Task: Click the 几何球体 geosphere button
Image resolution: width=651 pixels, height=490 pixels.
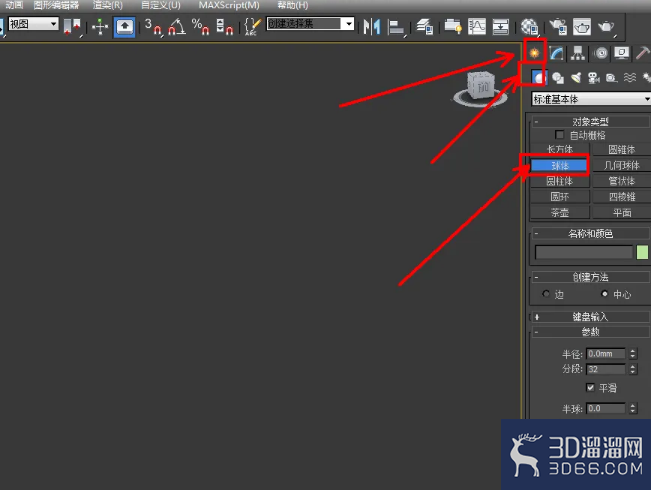Action: [622, 165]
